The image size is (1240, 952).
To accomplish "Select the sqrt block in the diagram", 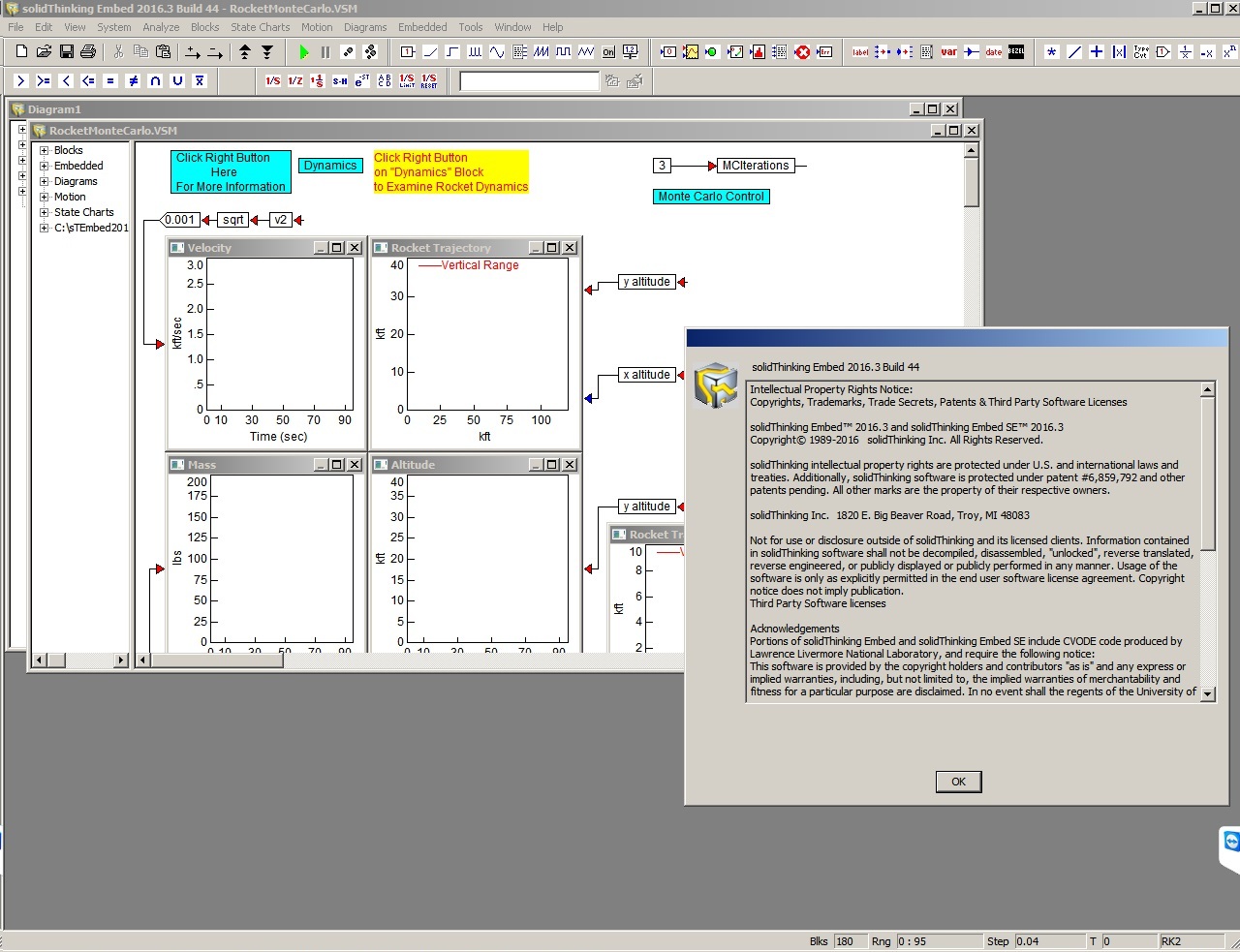I will pyautogui.click(x=233, y=220).
